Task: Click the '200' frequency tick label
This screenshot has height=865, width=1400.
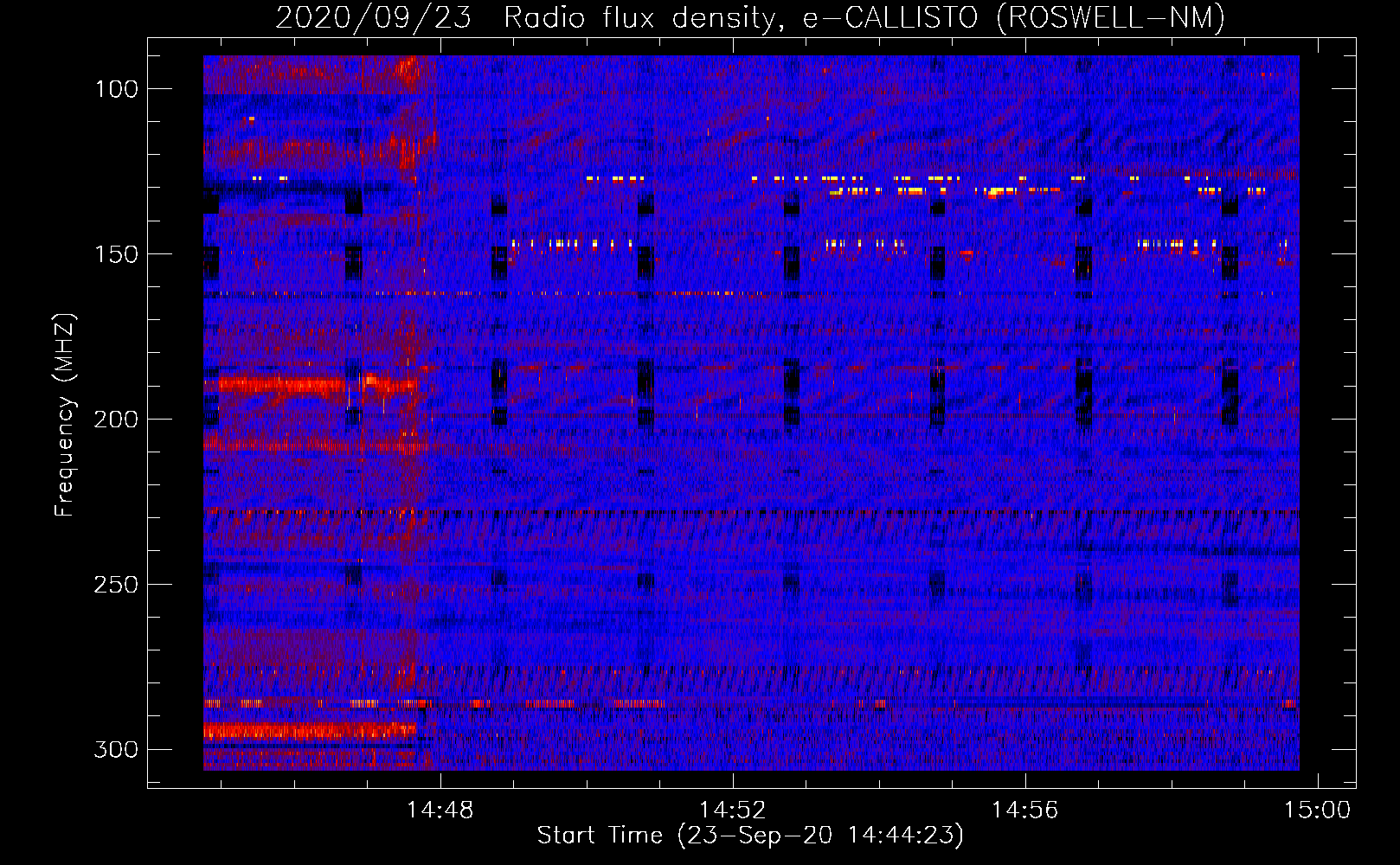Action: [116, 420]
